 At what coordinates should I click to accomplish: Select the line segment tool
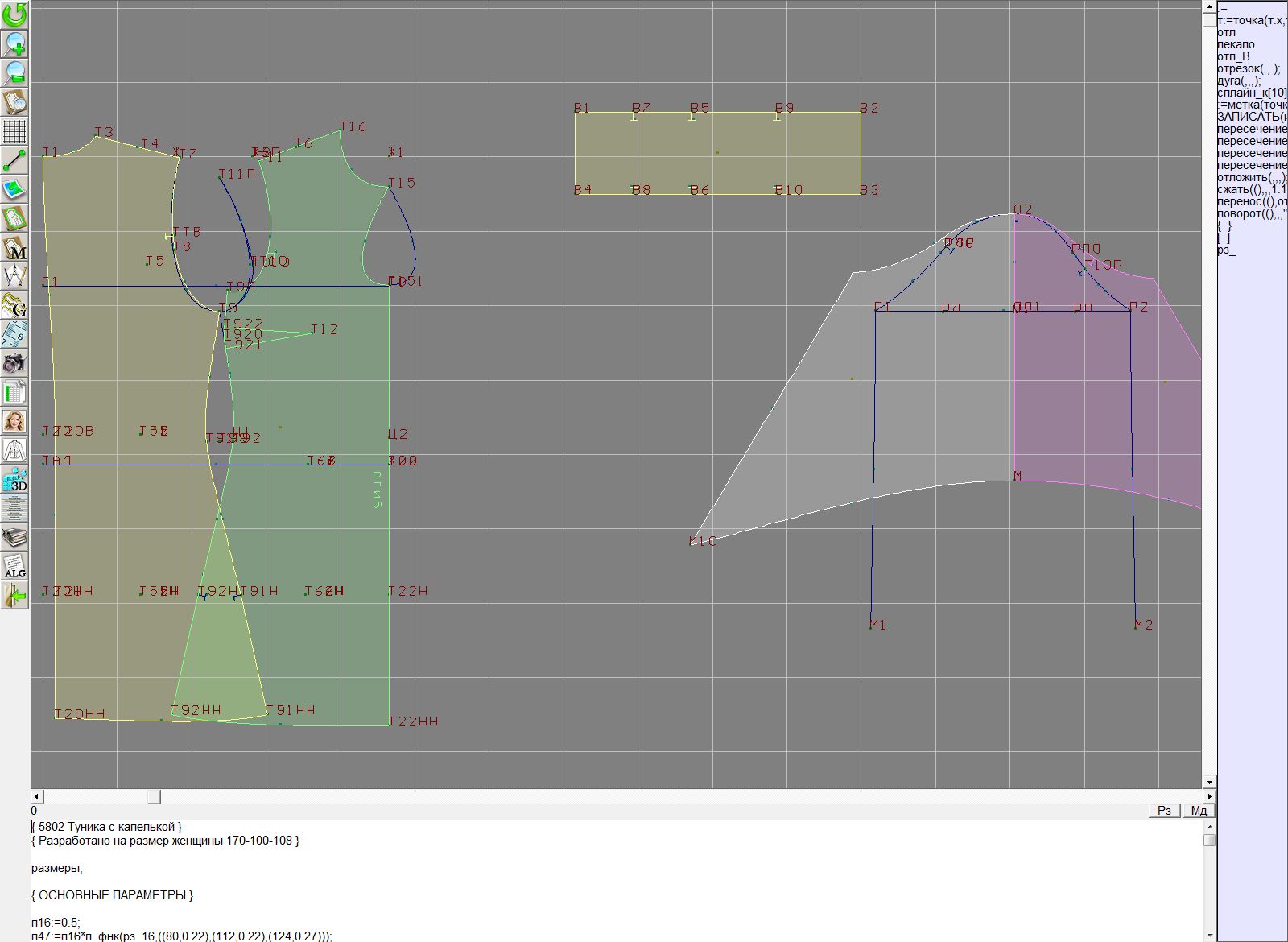tap(14, 159)
